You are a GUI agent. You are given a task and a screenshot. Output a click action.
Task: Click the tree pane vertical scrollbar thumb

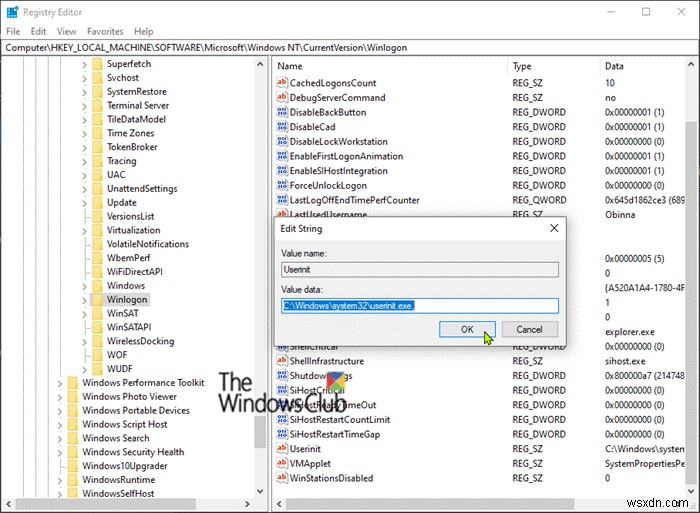click(x=260, y=431)
